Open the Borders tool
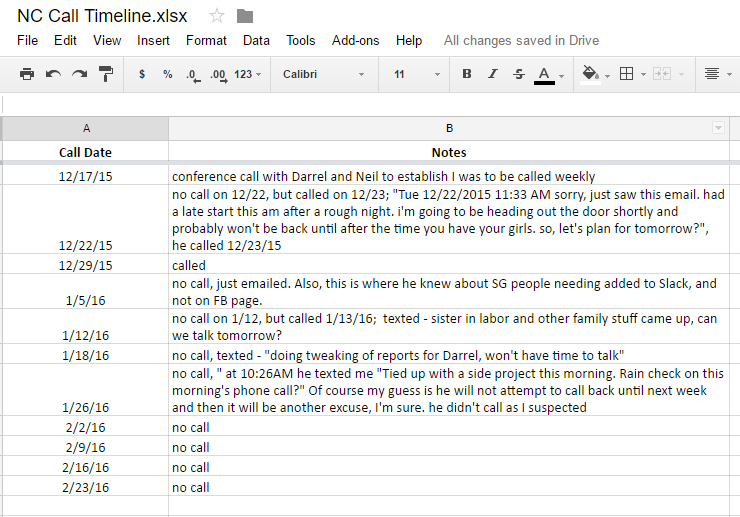Screen dimensions: 740x517 point(626,74)
